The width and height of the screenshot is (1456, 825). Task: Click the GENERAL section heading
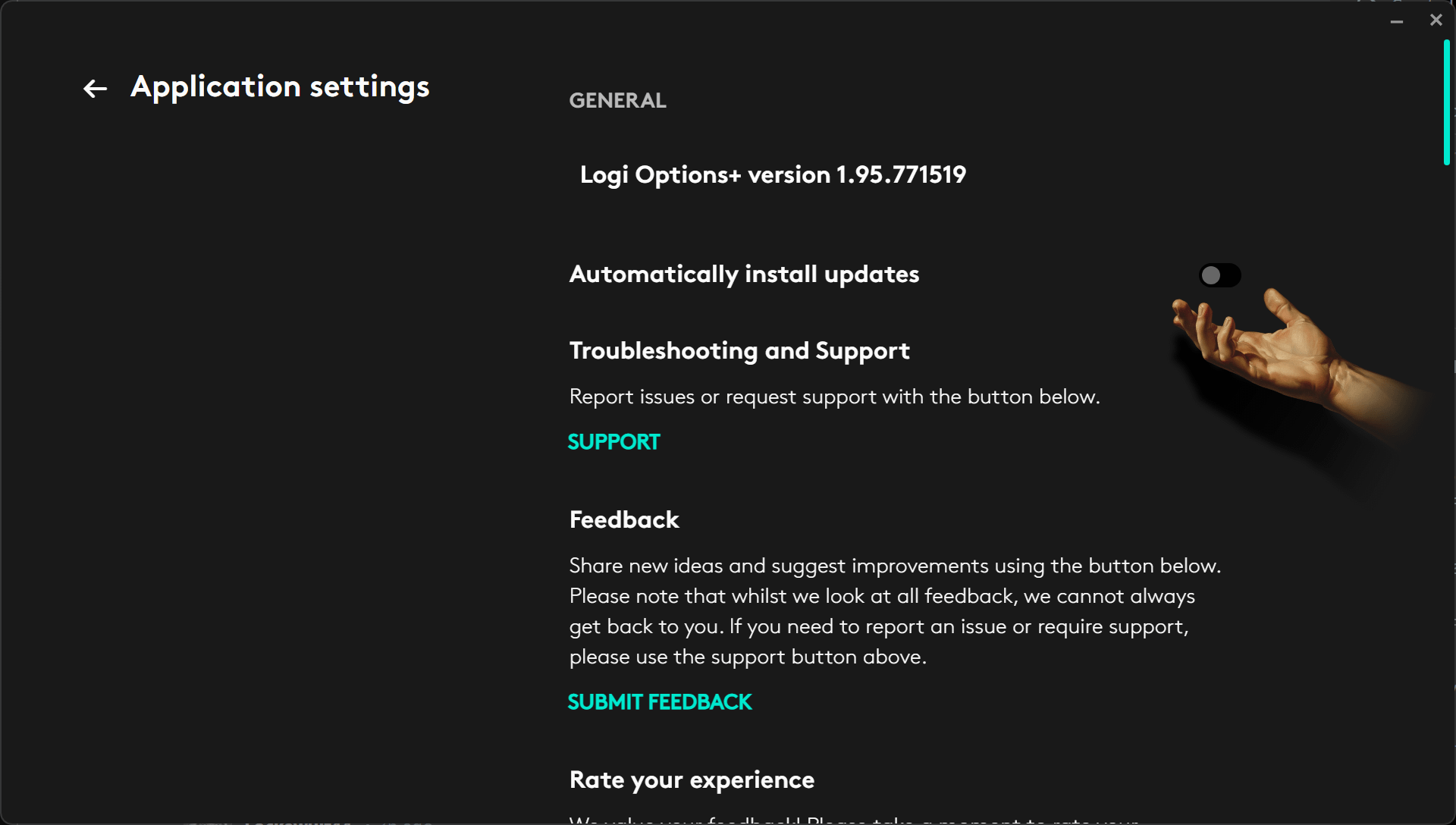click(x=617, y=101)
